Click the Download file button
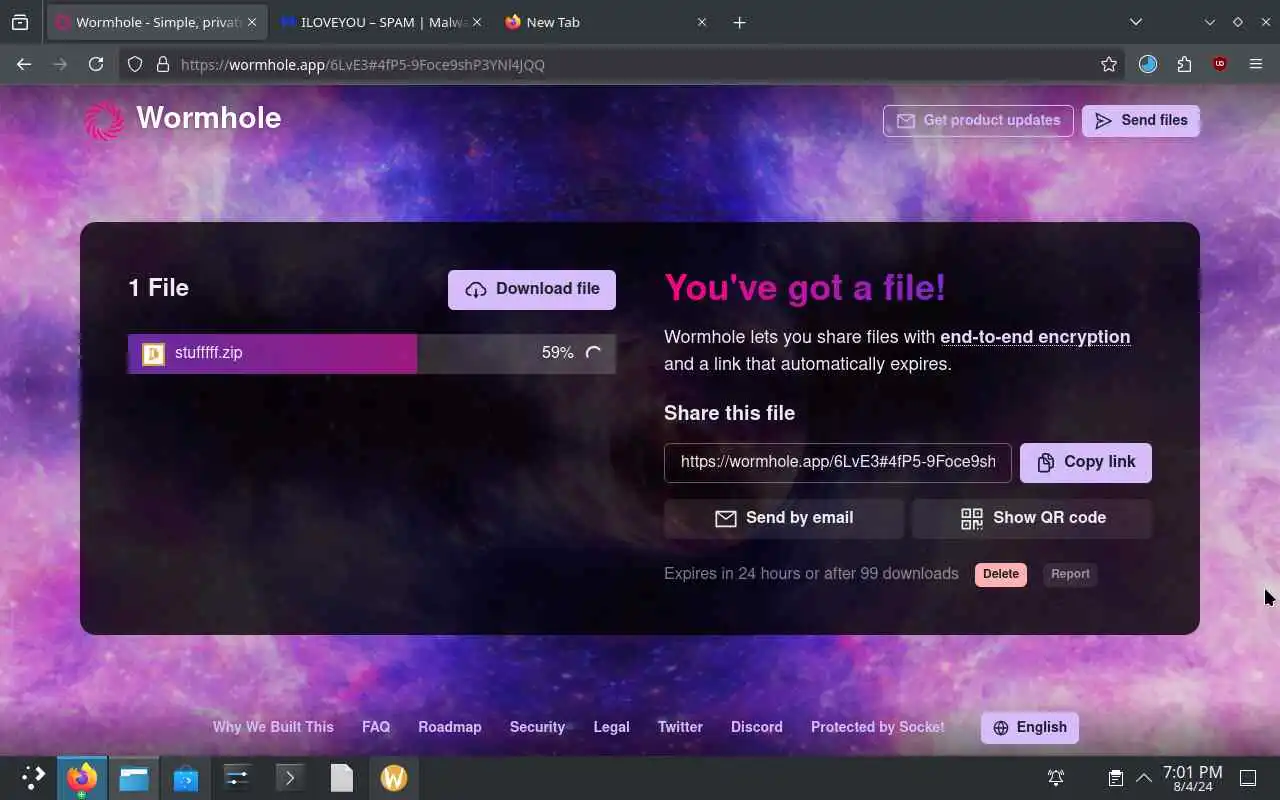 (x=532, y=289)
